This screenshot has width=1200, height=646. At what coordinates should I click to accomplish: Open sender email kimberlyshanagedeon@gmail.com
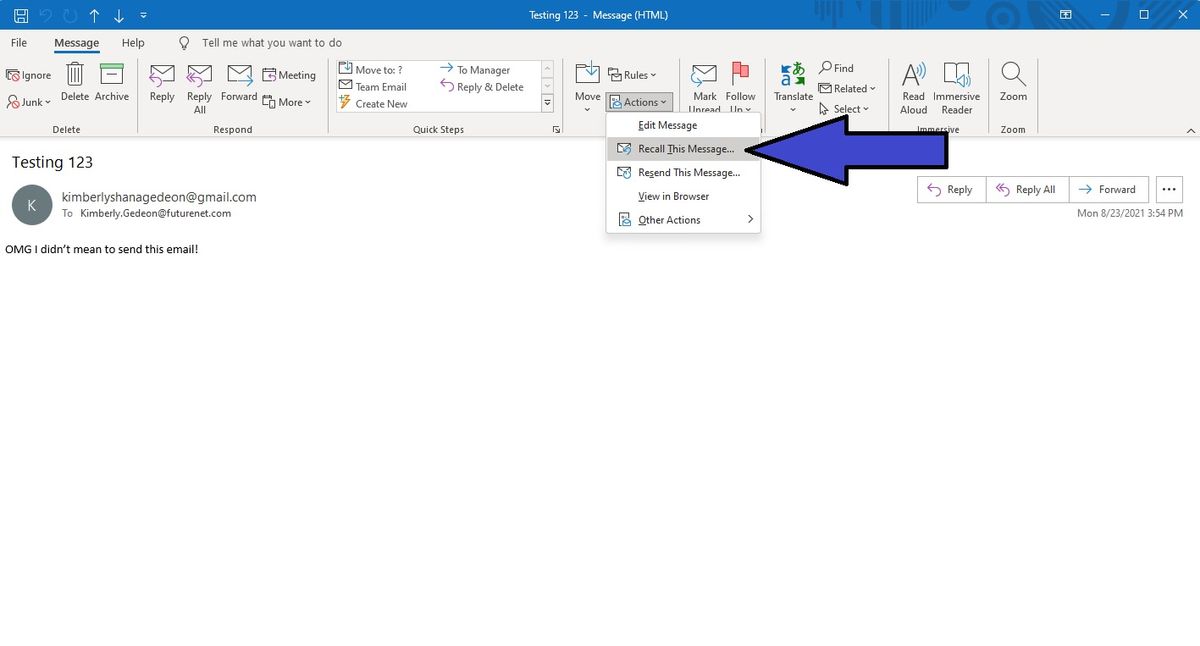pyautogui.click(x=158, y=197)
